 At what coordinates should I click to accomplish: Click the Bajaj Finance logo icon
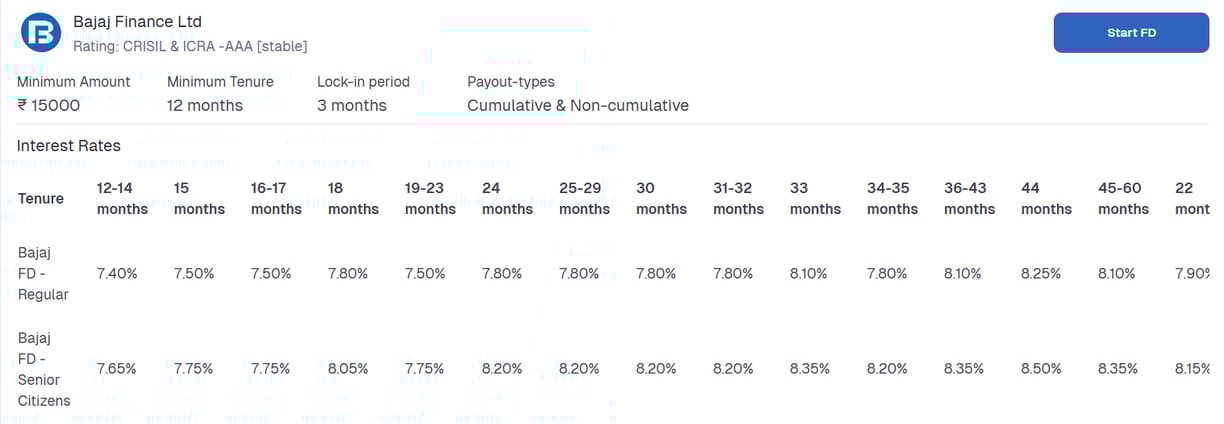[x=41, y=33]
